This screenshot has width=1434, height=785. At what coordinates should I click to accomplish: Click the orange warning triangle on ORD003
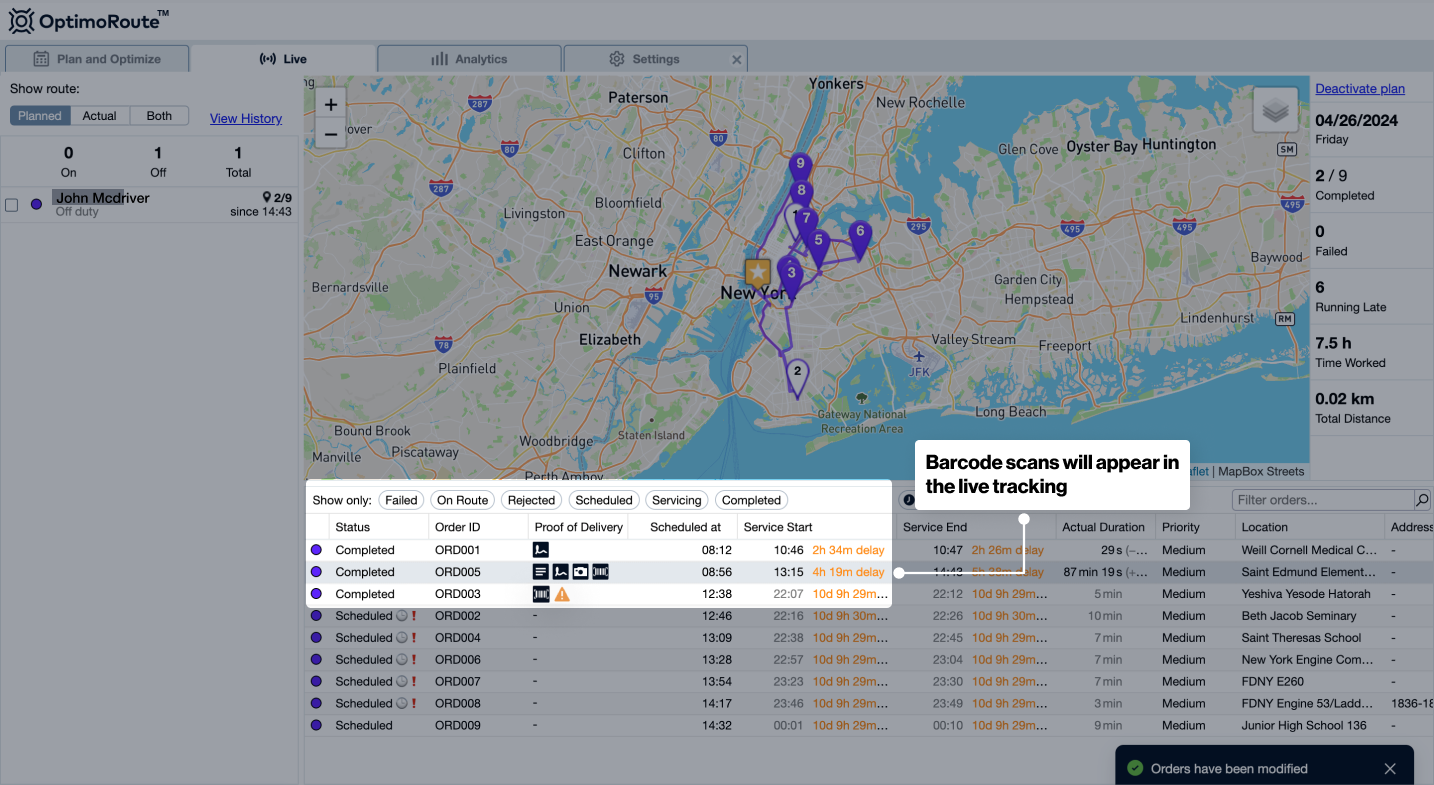(562, 594)
